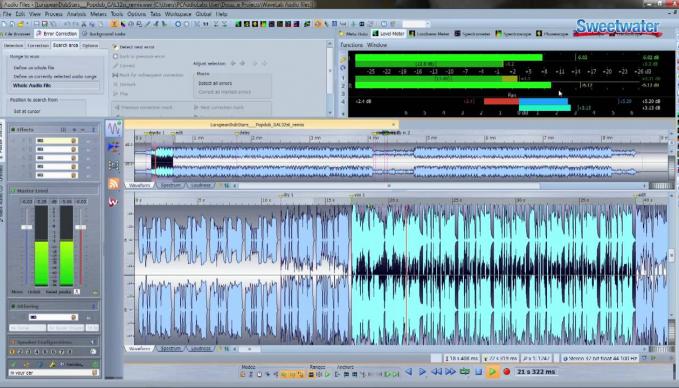
Task: Open the Detection sub-tab
Action: pos(13,45)
